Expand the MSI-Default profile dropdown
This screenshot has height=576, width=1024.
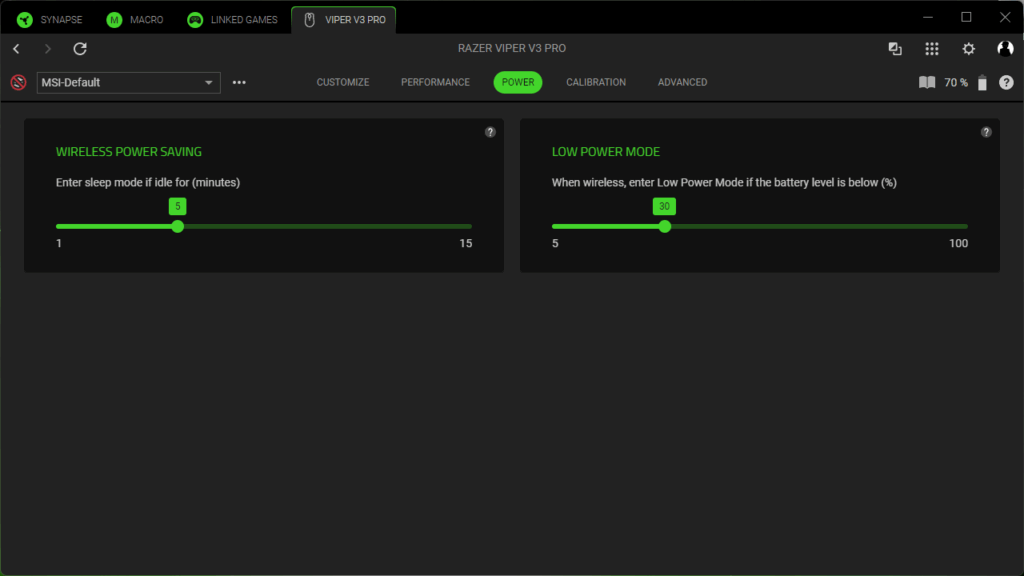click(x=209, y=83)
